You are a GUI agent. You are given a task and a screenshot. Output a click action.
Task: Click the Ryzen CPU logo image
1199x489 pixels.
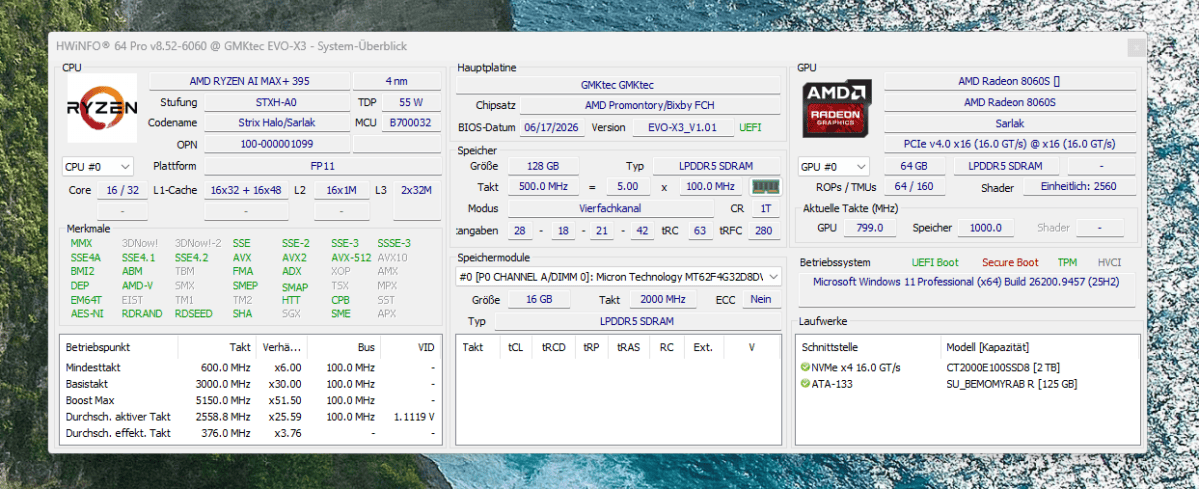102,108
